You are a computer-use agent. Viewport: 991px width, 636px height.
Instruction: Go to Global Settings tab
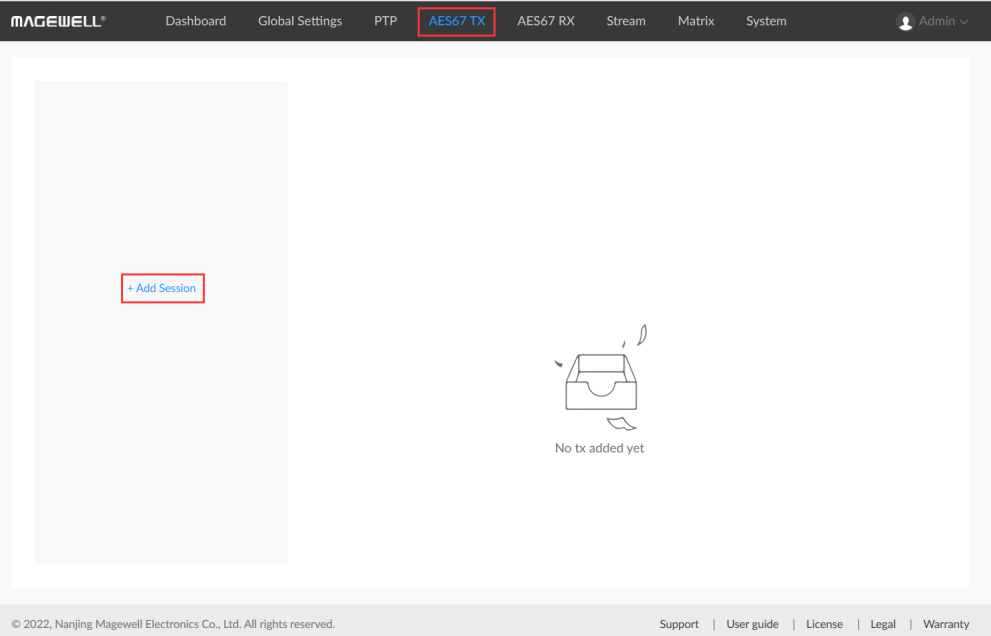(300, 21)
